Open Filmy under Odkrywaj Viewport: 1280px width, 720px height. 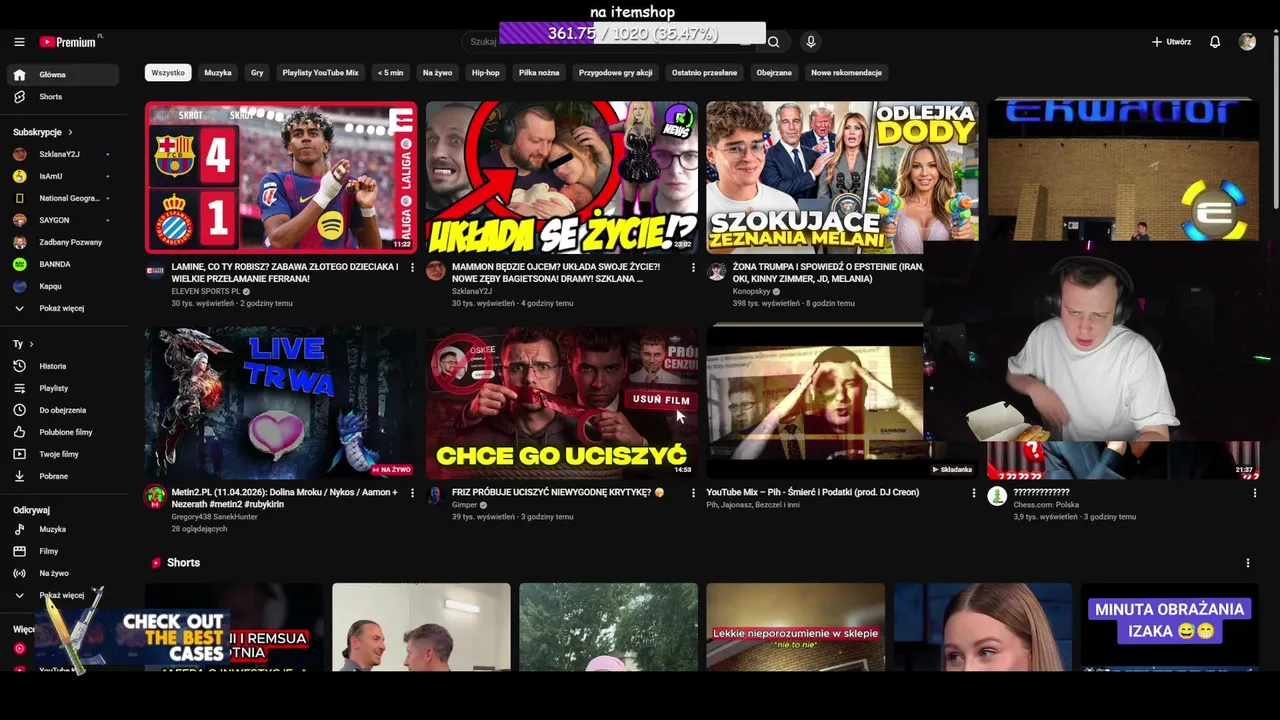coord(63,551)
